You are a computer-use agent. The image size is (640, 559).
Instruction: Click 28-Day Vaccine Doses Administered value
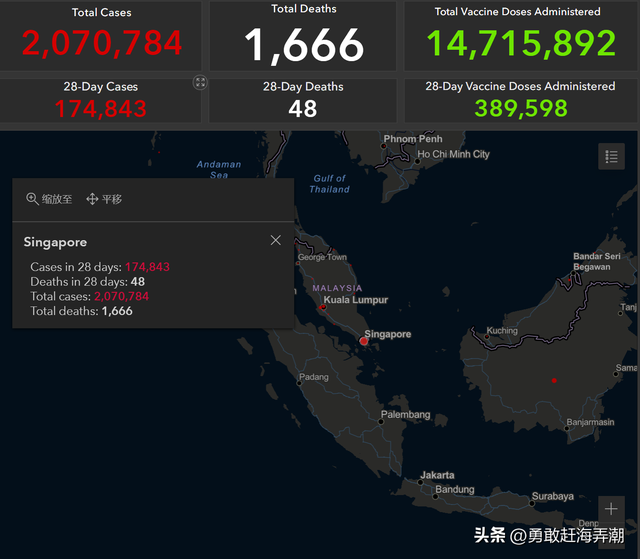point(520,108)
